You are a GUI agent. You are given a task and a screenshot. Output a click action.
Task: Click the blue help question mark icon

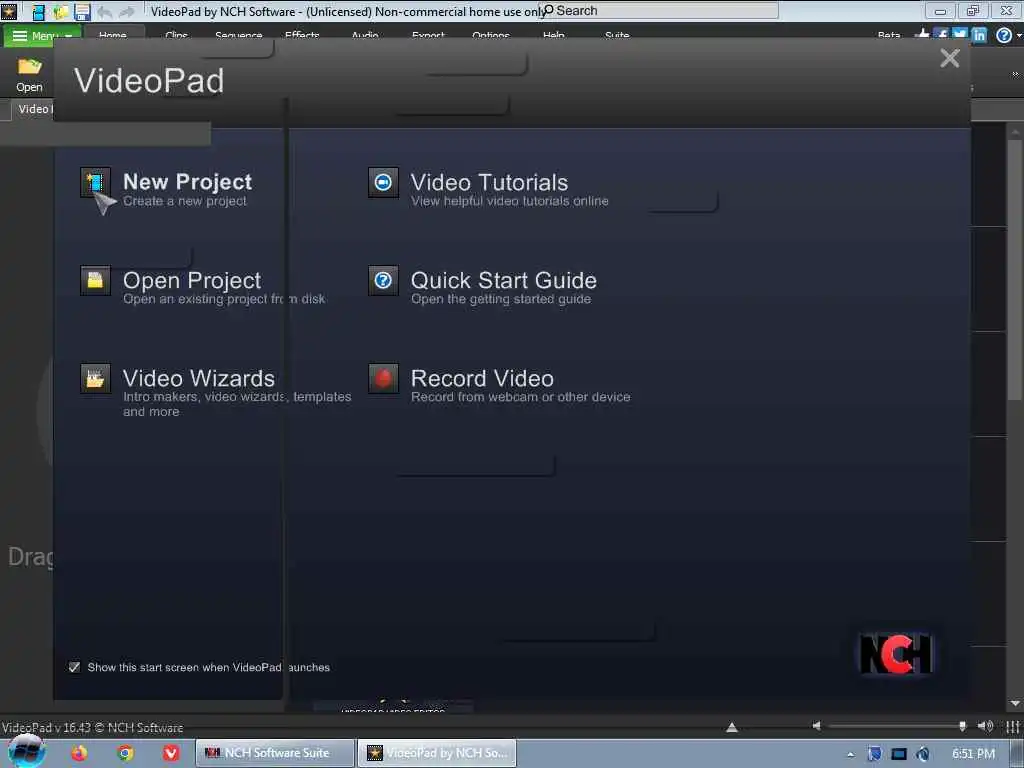tap(1003, 35)
